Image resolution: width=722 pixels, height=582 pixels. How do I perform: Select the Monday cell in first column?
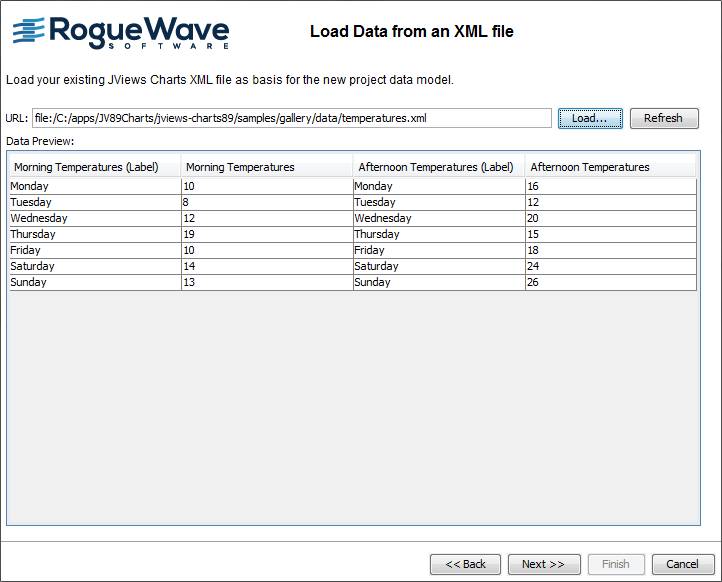[x=94, y=186]
